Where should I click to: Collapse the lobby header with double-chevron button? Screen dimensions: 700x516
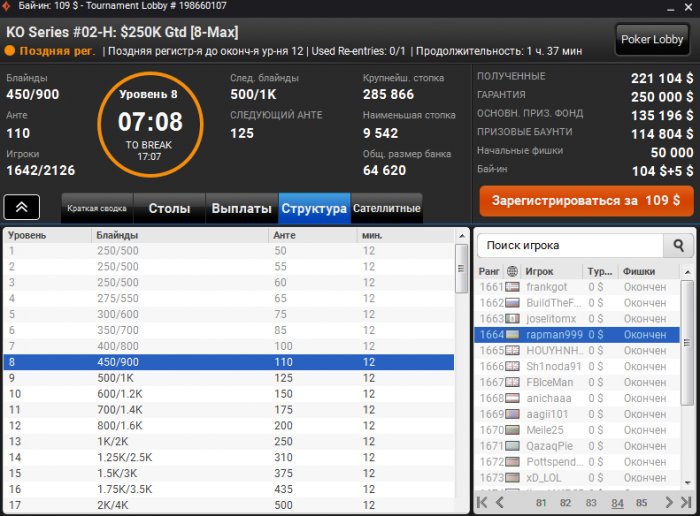[x=22, y=207]
